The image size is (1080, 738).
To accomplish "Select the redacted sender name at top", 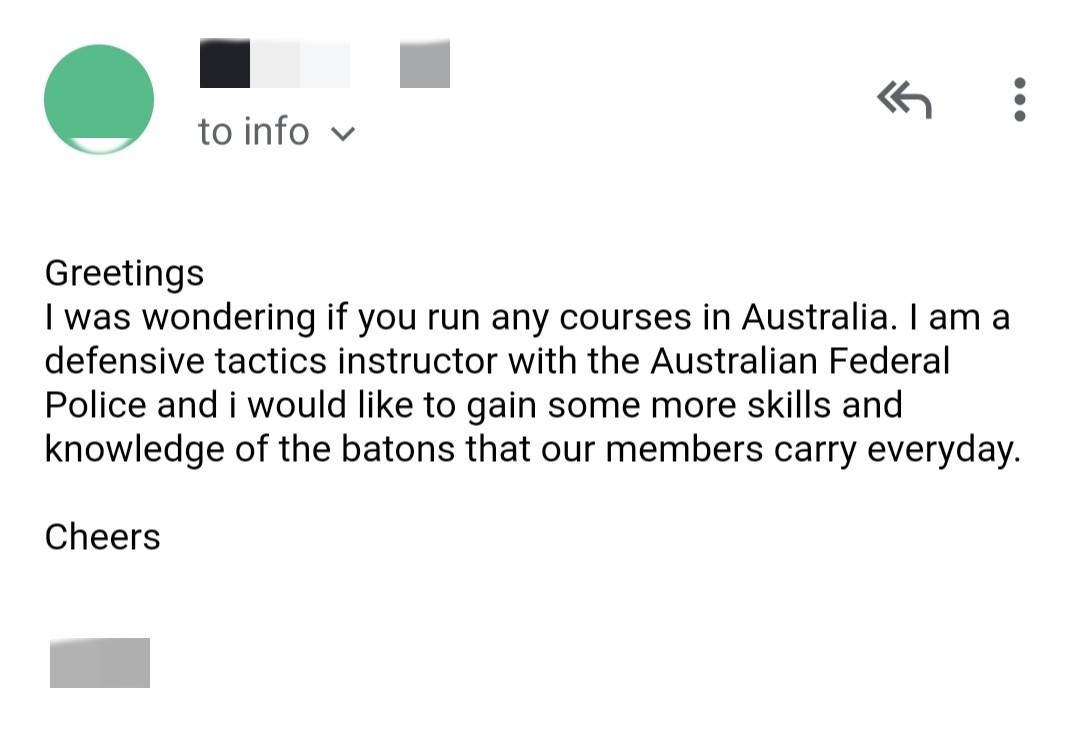I will coord(275,64).
